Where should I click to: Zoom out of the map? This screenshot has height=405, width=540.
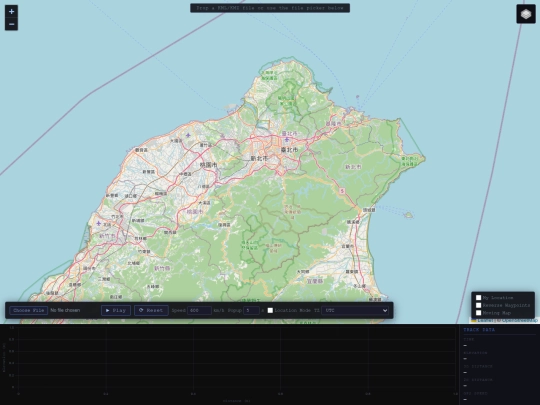11,24
